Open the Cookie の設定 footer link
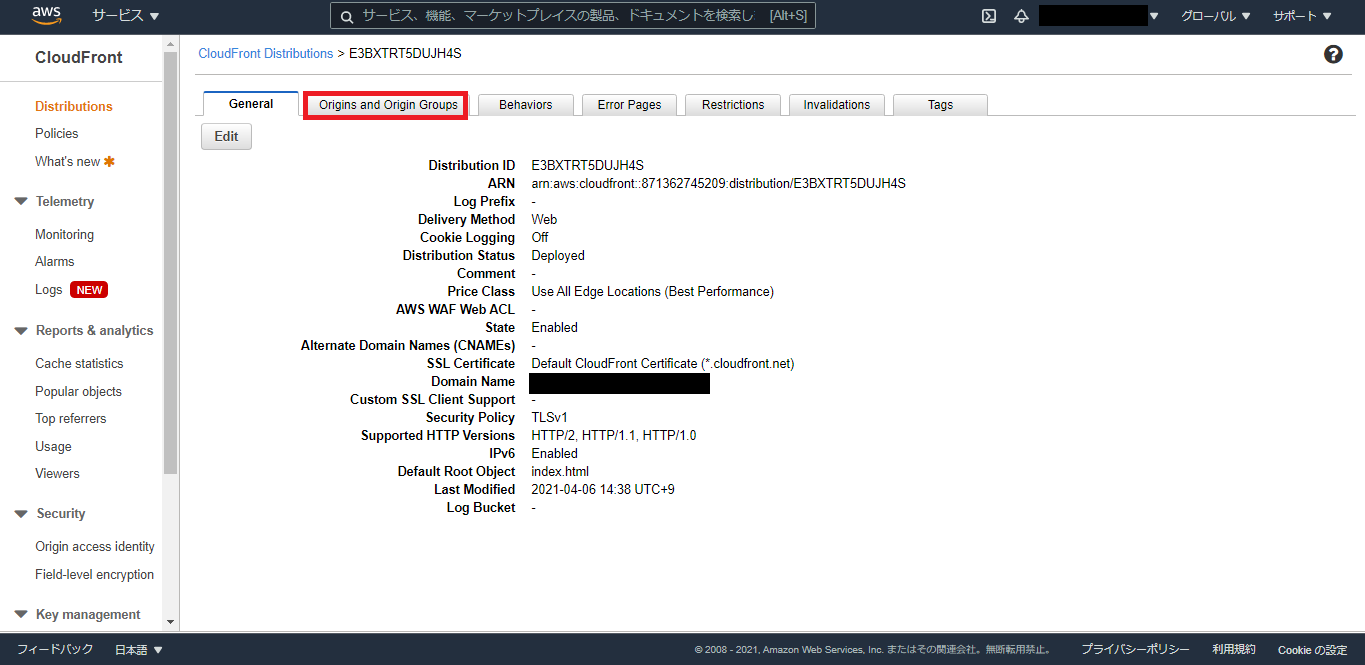This screenshot has width=1365, height=665. coord(1313,650)
